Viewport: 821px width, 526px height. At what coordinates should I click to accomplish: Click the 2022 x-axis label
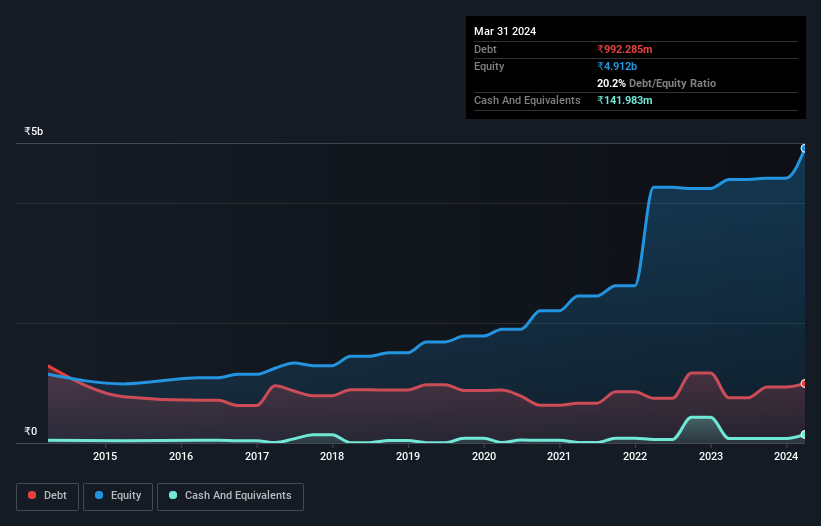[x=635, y=456]
